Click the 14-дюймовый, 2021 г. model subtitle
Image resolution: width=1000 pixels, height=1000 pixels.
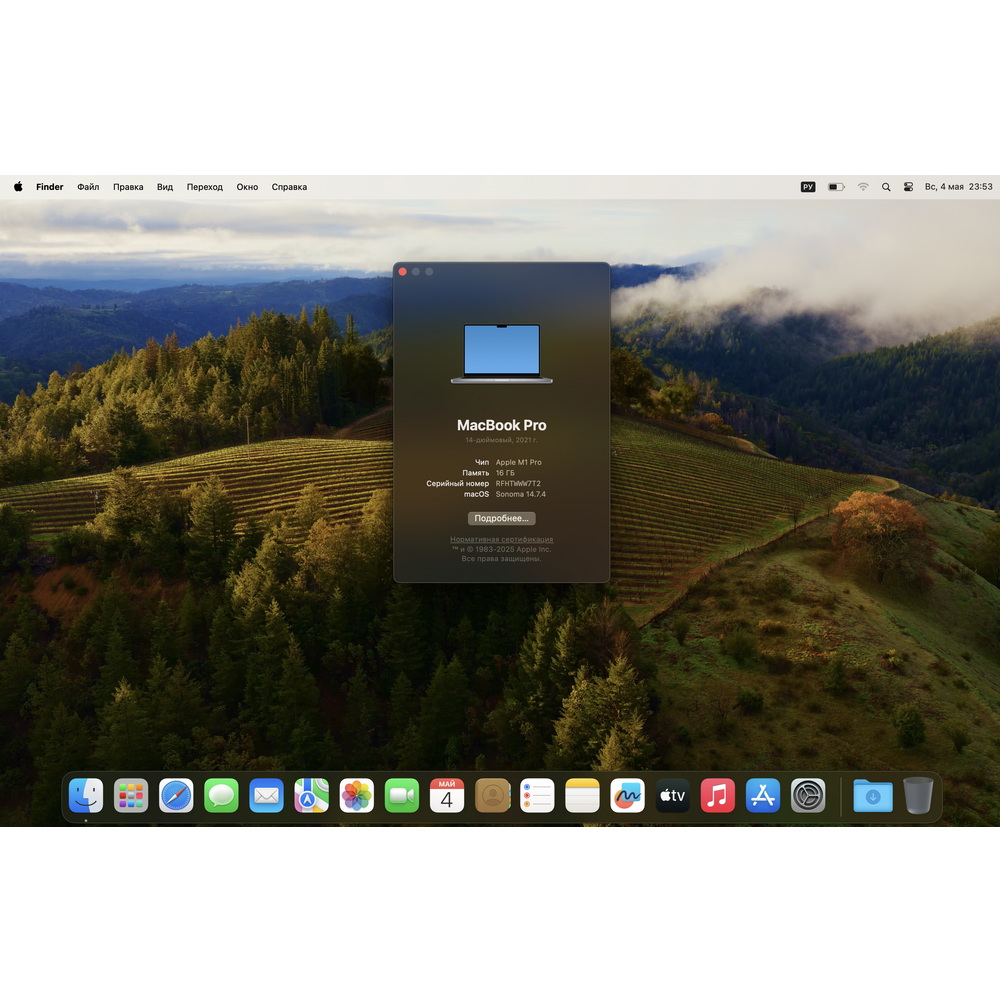[501, 440]
